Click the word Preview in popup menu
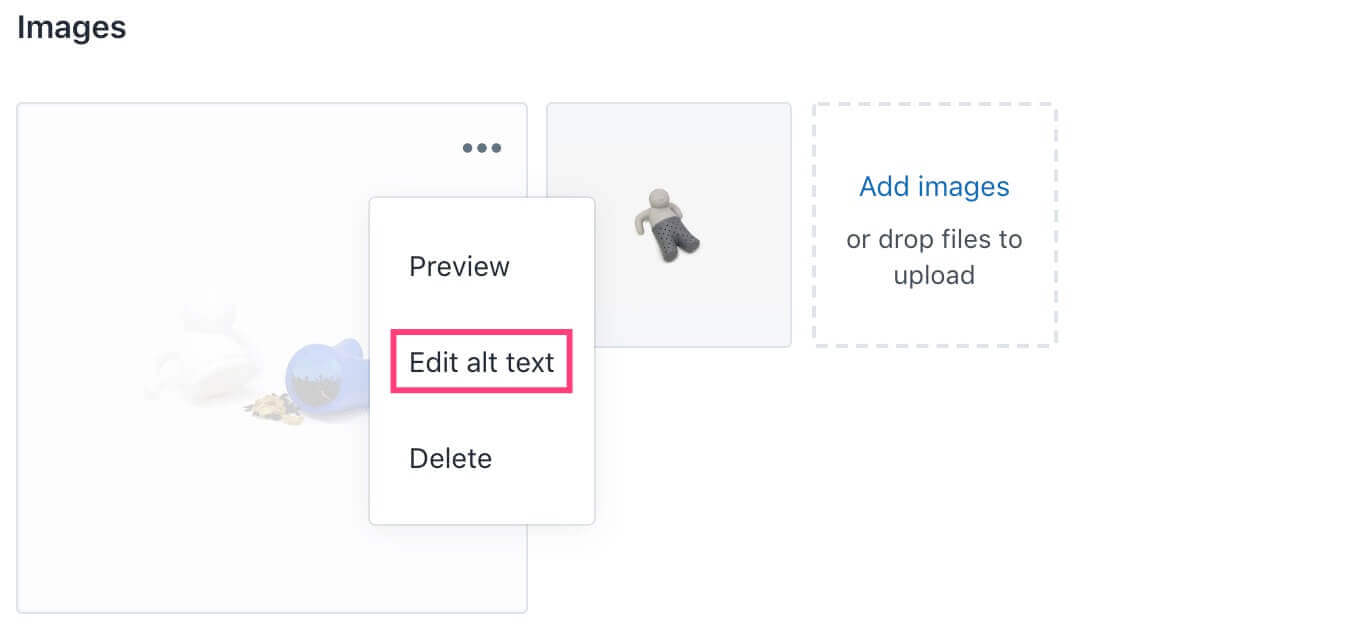 click(x=459, y=267)
